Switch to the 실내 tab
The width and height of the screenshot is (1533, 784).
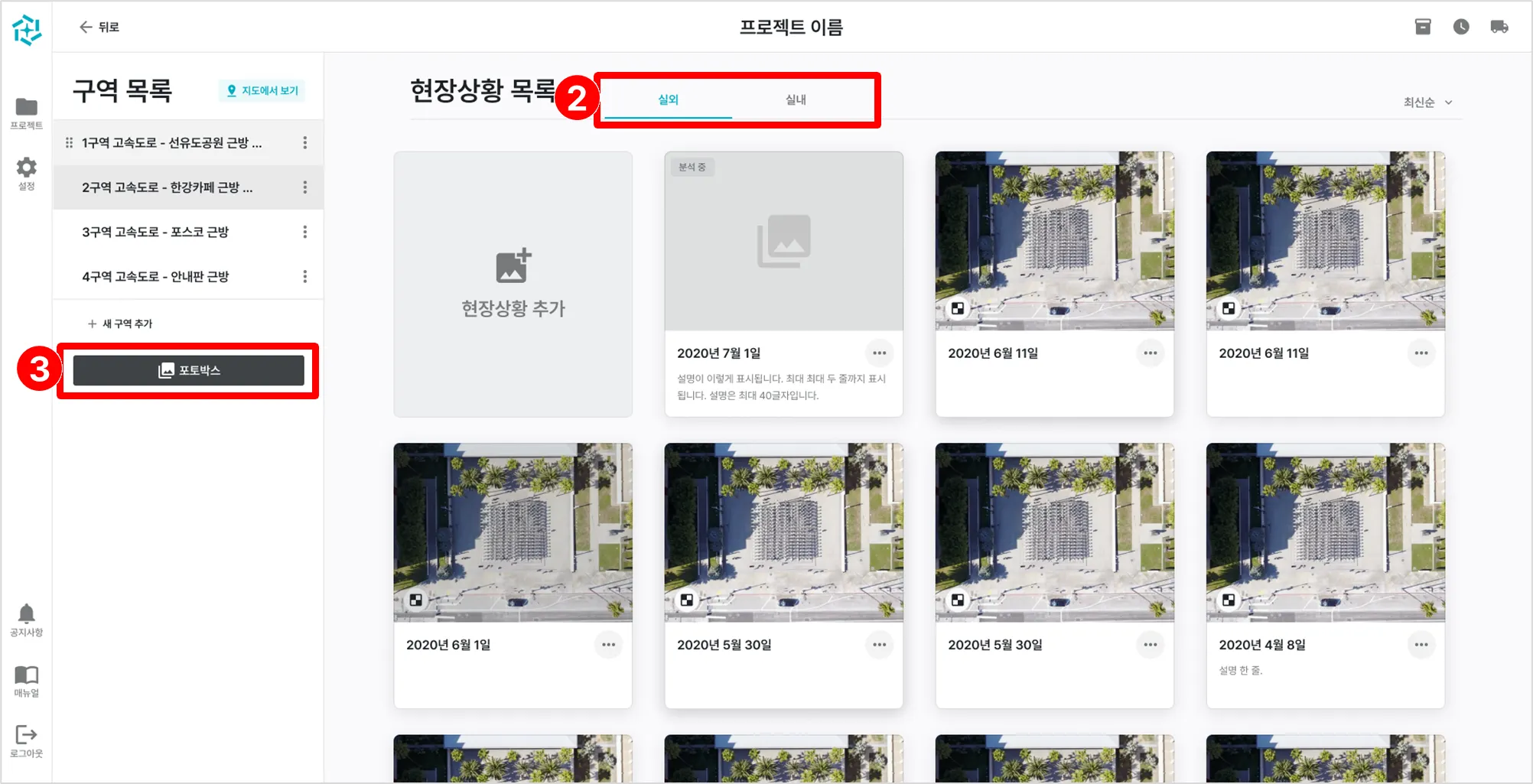coord(796,100)
